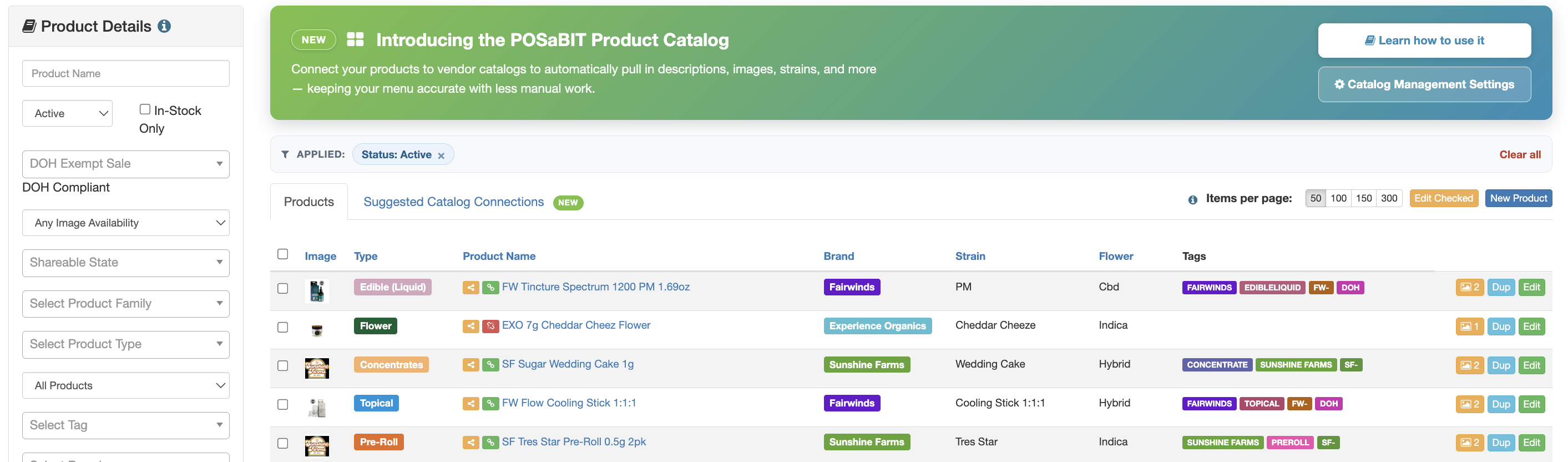The height and width of the screenshot is (462, 1568).
Task: Sort the table by Image column
Action: pos(320,257)
